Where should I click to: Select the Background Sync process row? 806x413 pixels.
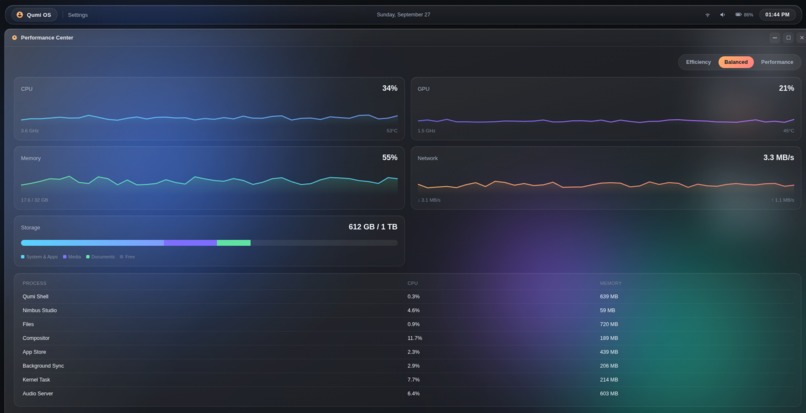pos(407,366)
